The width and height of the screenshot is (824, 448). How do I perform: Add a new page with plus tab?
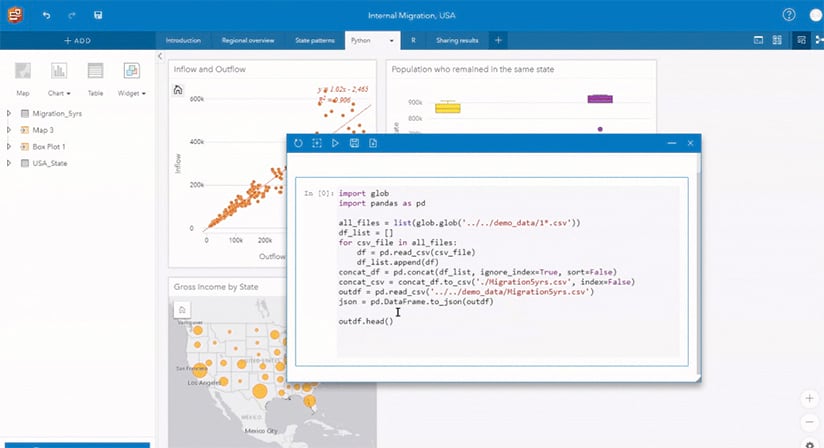coord(498,40)
